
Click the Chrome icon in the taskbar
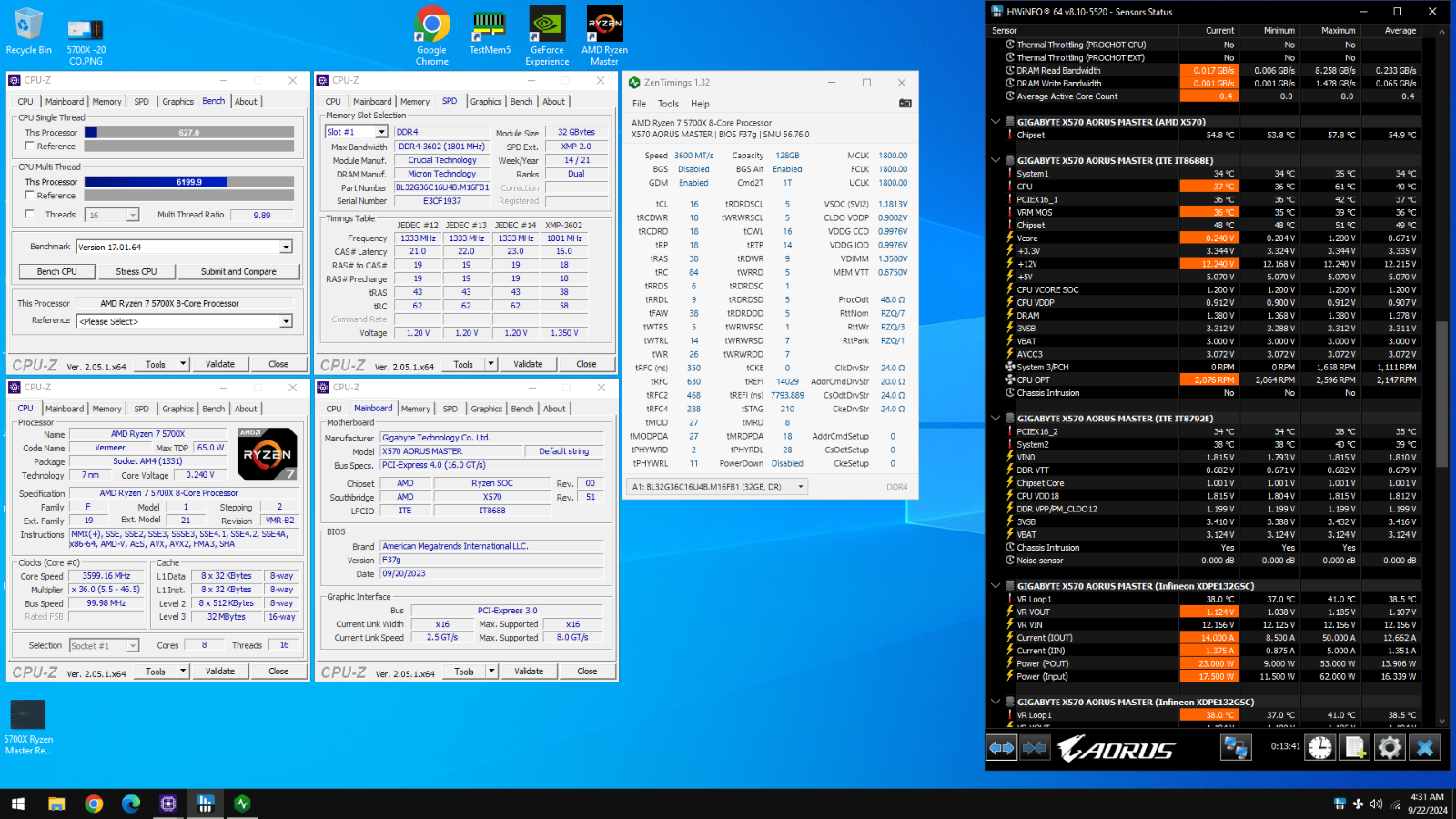tap(94, 804)
